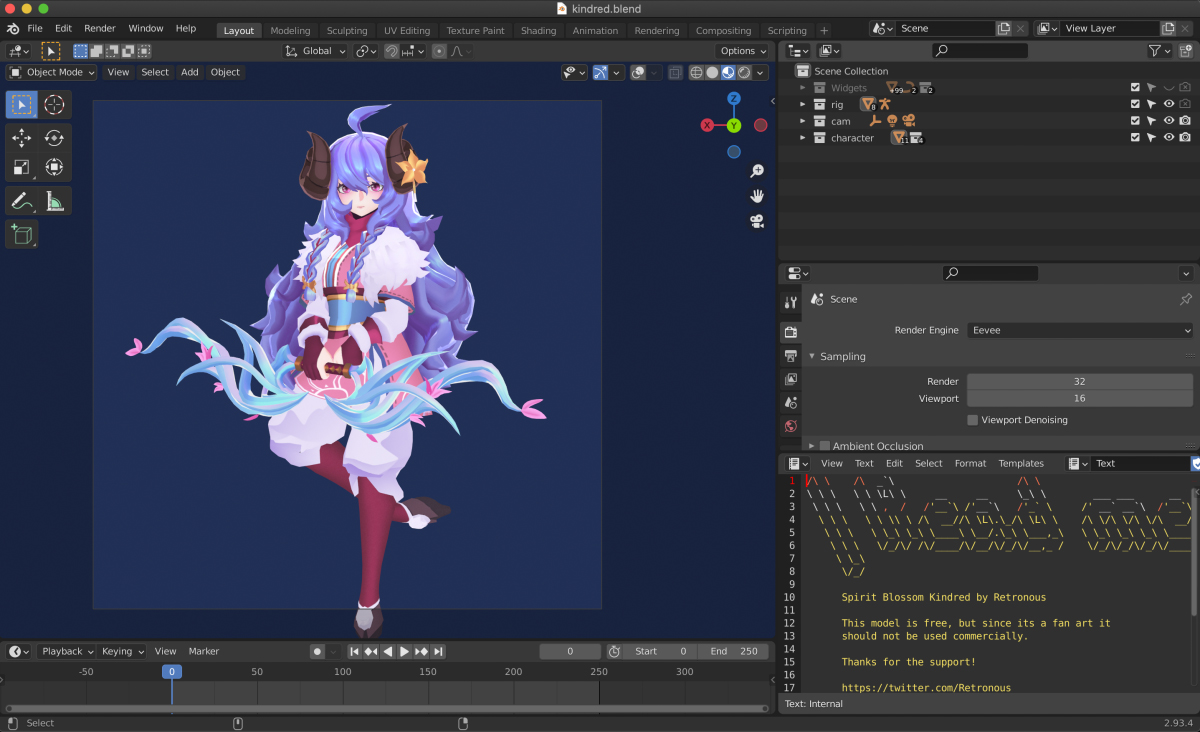Hide the character collection with eye icon
The width and height of the screenshot is (1200, 732).
tap(1168, 138)
